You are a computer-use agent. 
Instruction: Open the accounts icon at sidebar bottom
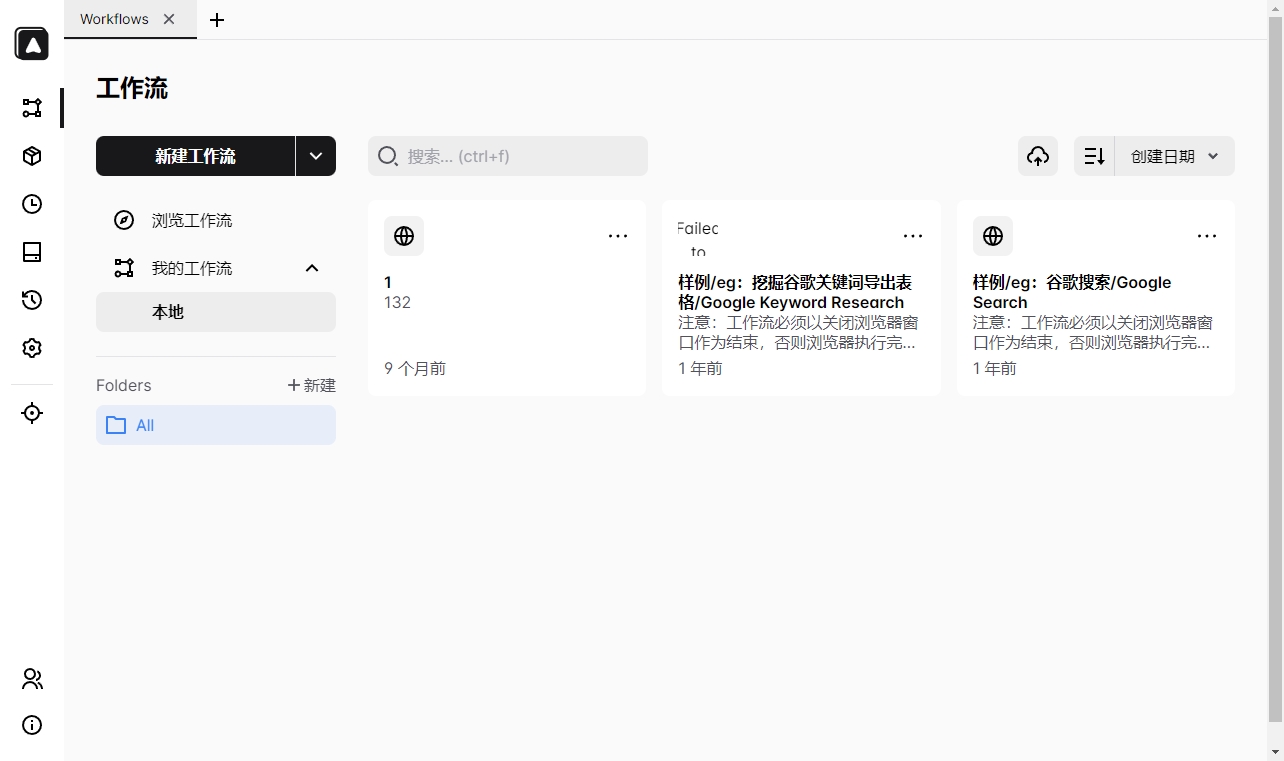(31, 679)
